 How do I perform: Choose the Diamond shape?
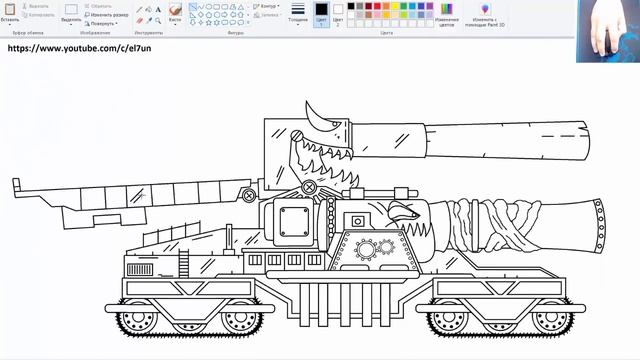click(201, 15)
